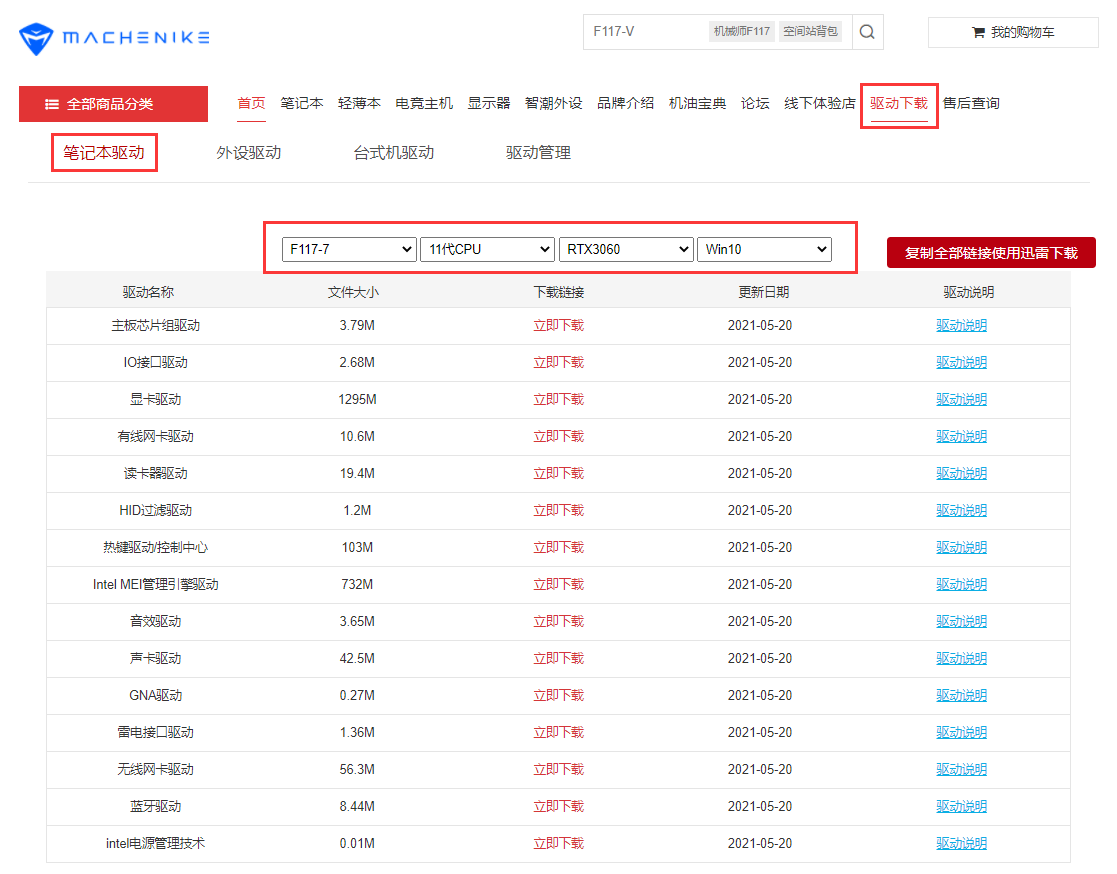1117x874 pixels.
Task: Open the 机油宝典 menu item
Action: click(697, 103)
